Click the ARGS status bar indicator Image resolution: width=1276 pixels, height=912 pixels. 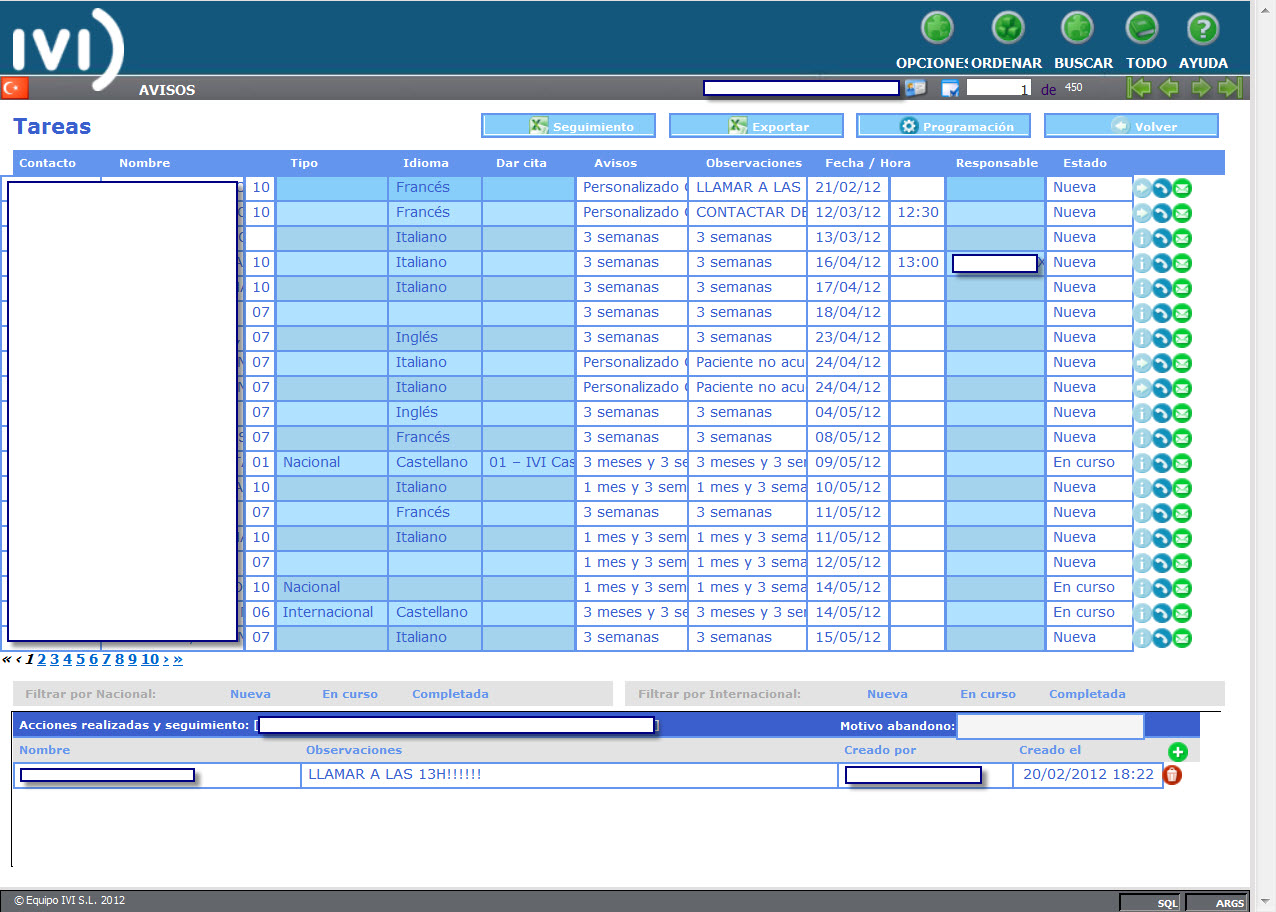[1216, 902]
